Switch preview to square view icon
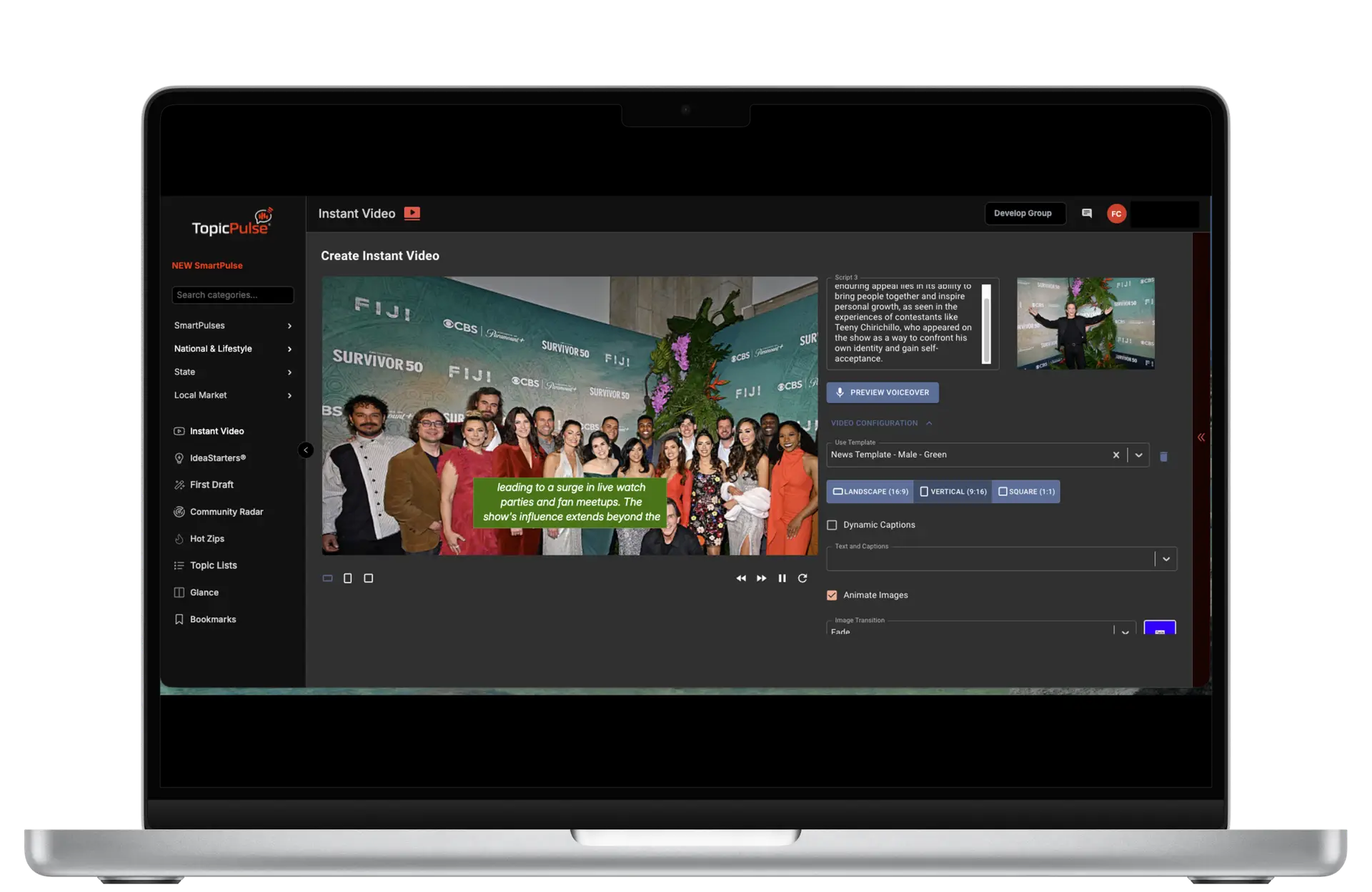 (x=369, y=578)
